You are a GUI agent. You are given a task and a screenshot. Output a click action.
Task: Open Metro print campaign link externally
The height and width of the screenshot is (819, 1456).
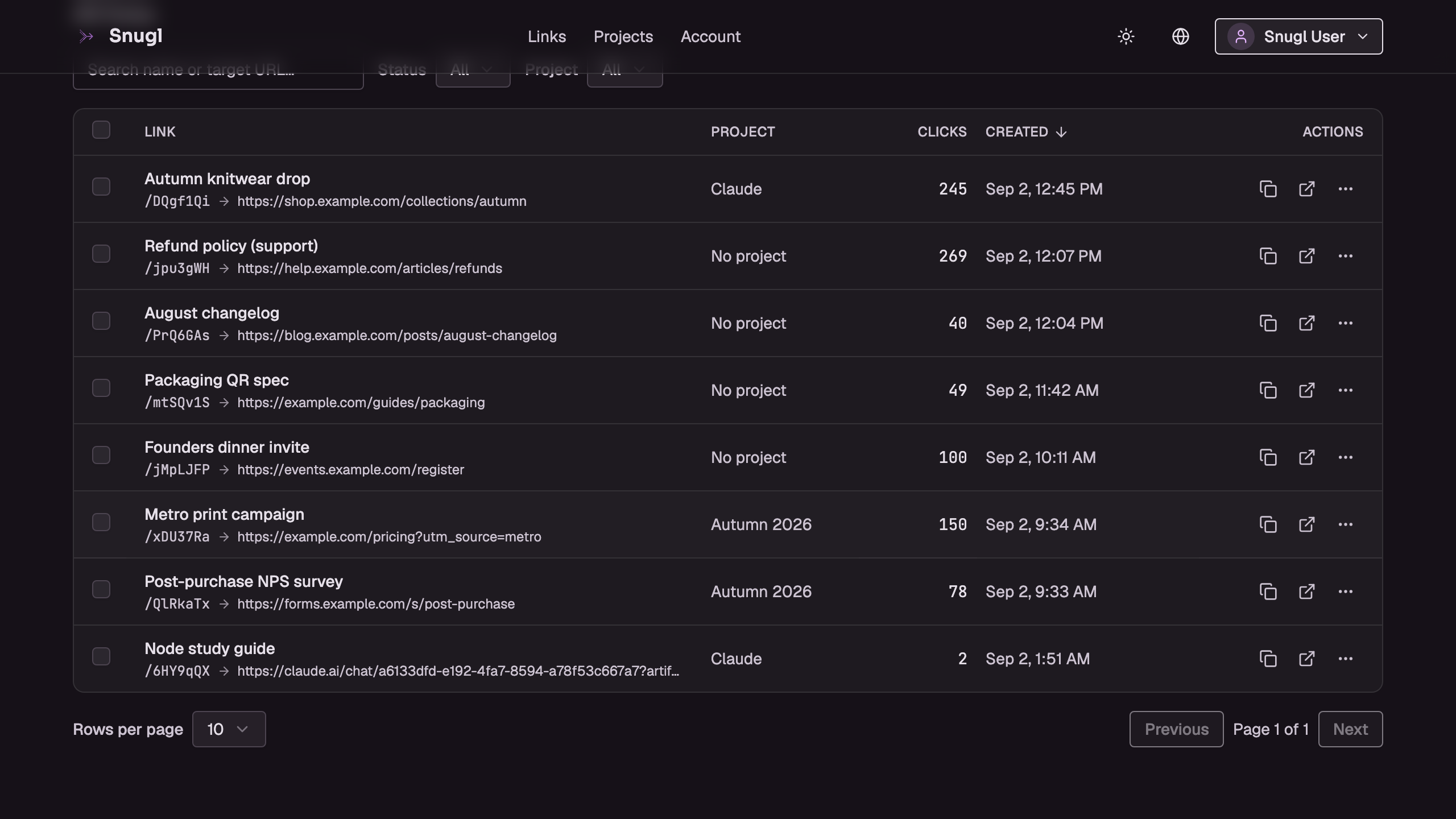coord(1307,524)
